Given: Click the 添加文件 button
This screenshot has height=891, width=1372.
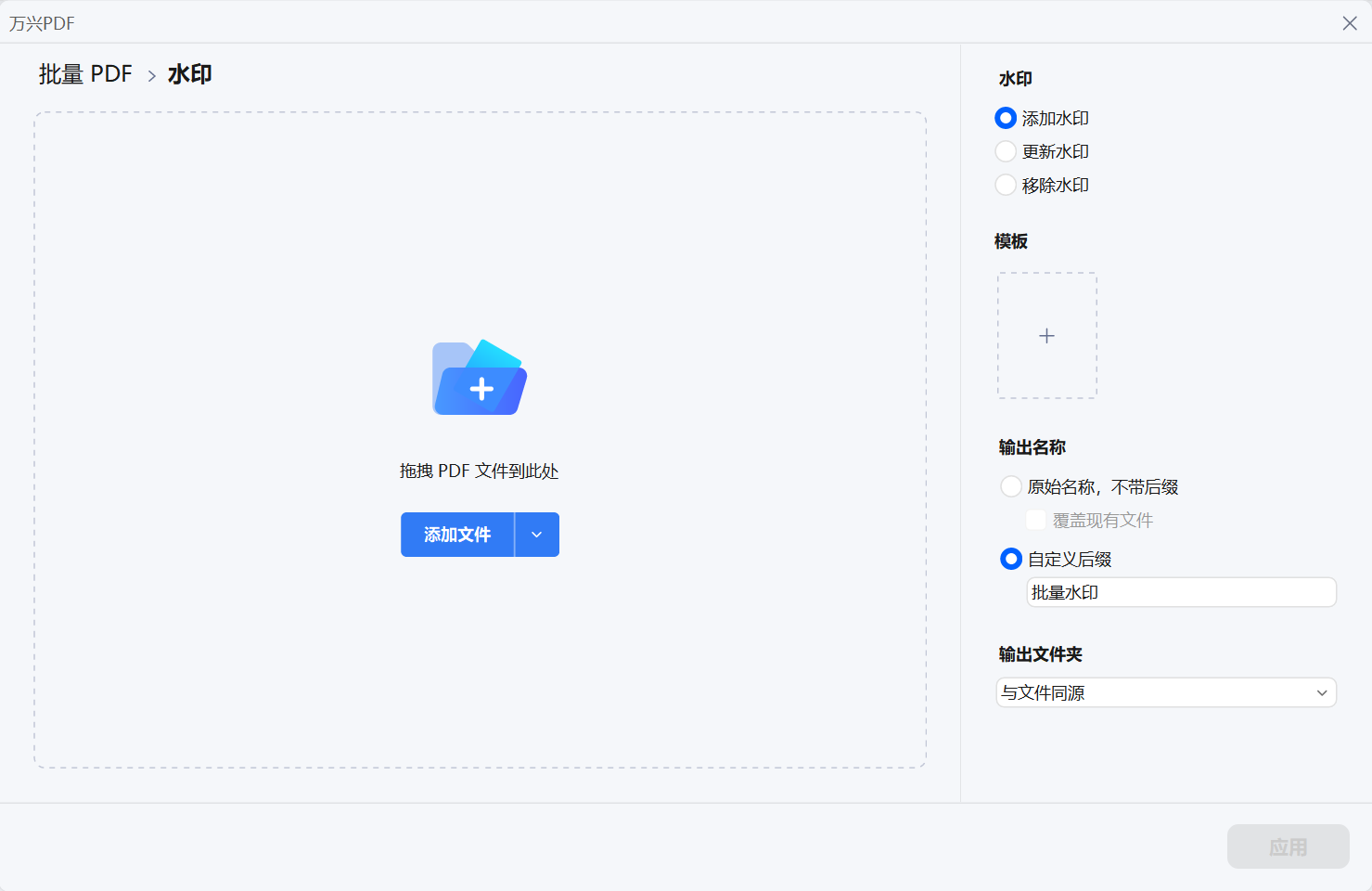Looking at the screenshot, I should click(x=456, y=535).
